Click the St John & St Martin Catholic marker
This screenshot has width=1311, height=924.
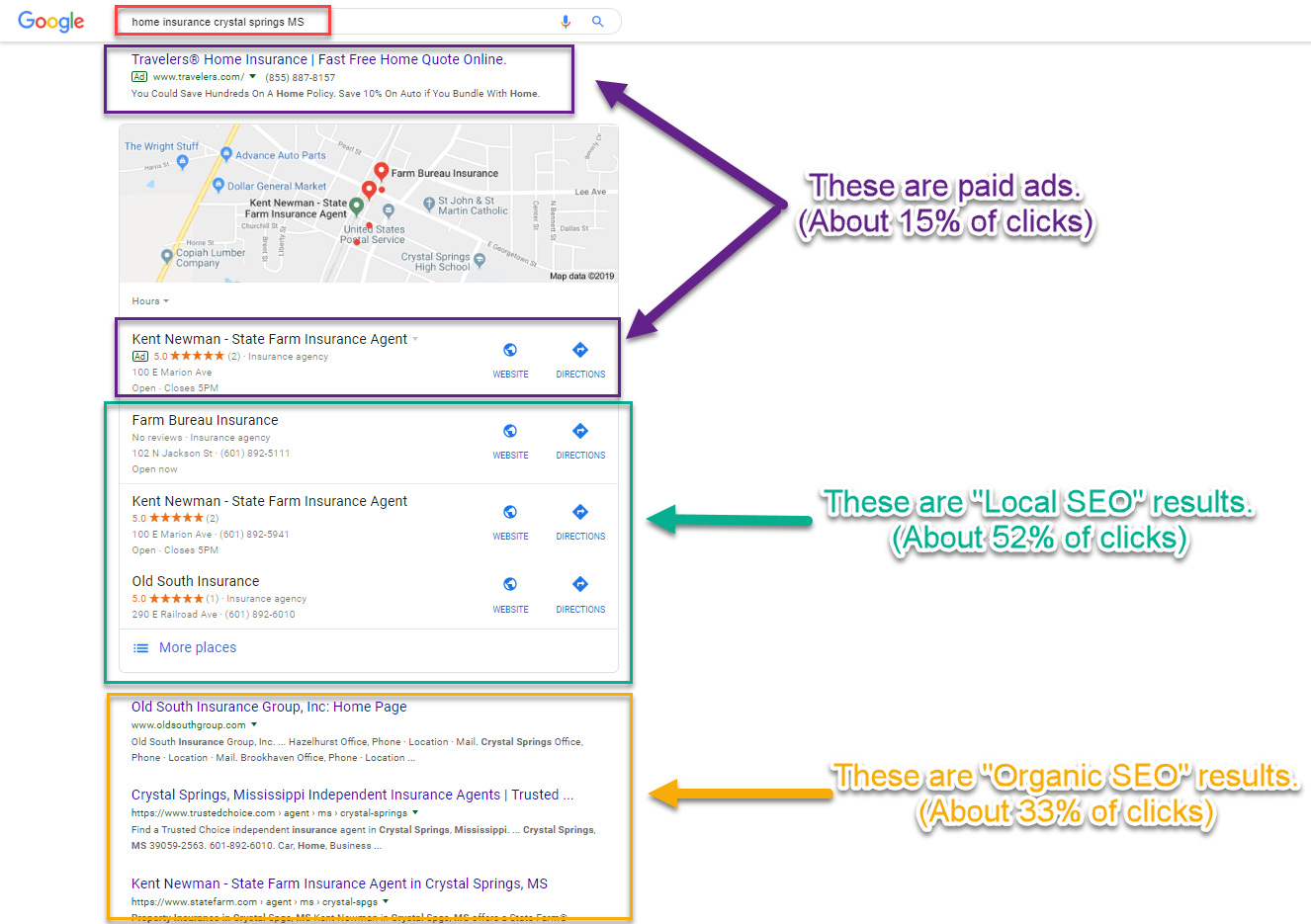pyautogui.click(x=429, y=205)
